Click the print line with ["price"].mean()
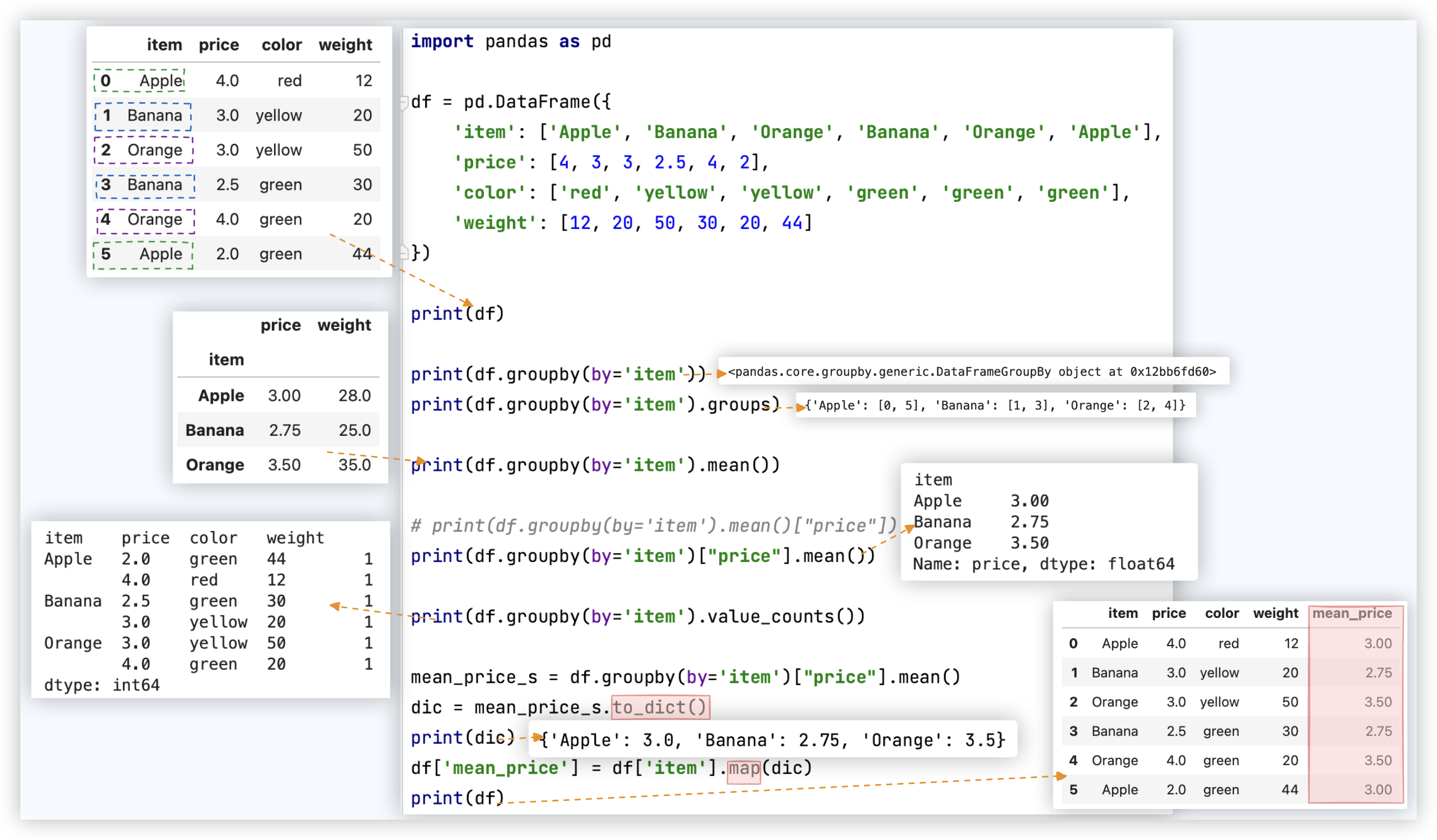The height and width of the screenshot is (840, 1437). point(643,556)
